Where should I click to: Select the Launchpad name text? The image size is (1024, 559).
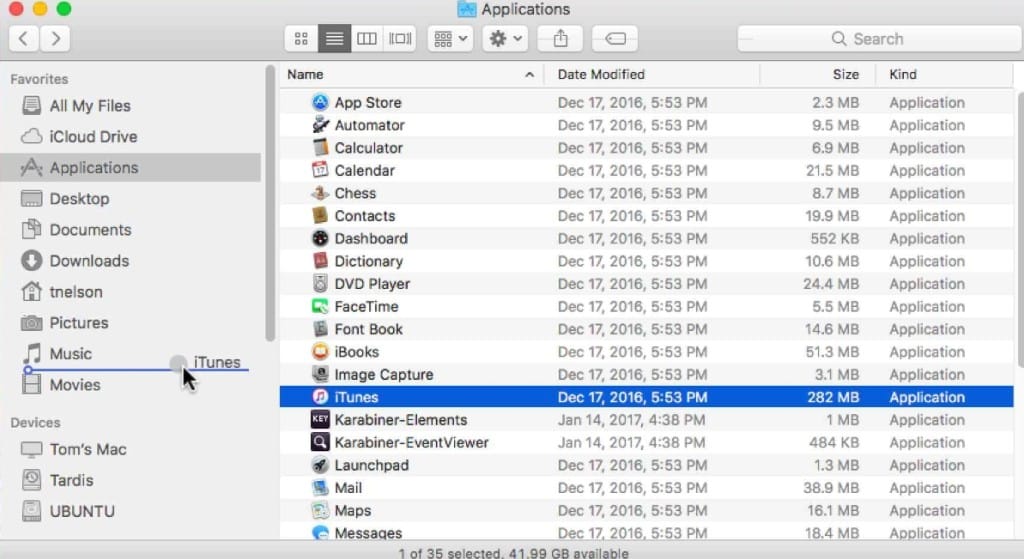pyautogui.click(x=372, y=466)
